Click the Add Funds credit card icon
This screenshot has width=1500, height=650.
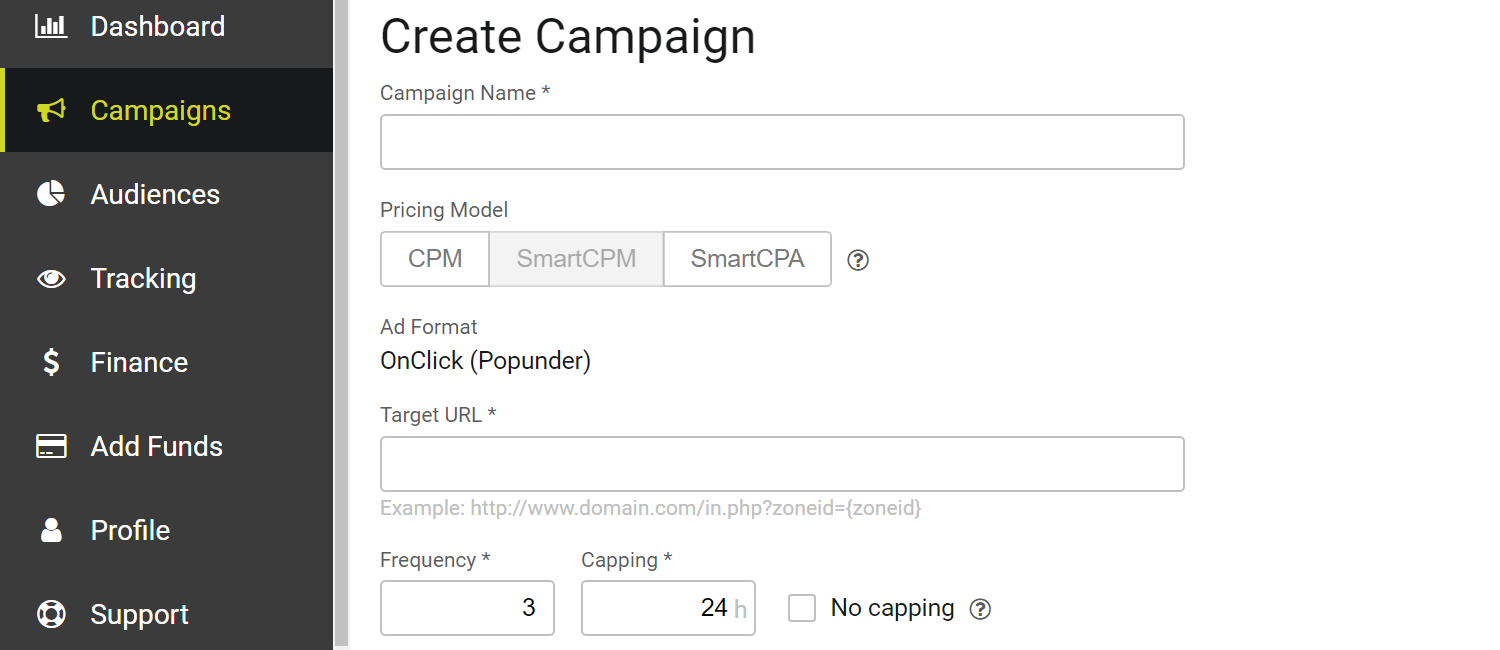pyautogui.click(x=51, y=446)
